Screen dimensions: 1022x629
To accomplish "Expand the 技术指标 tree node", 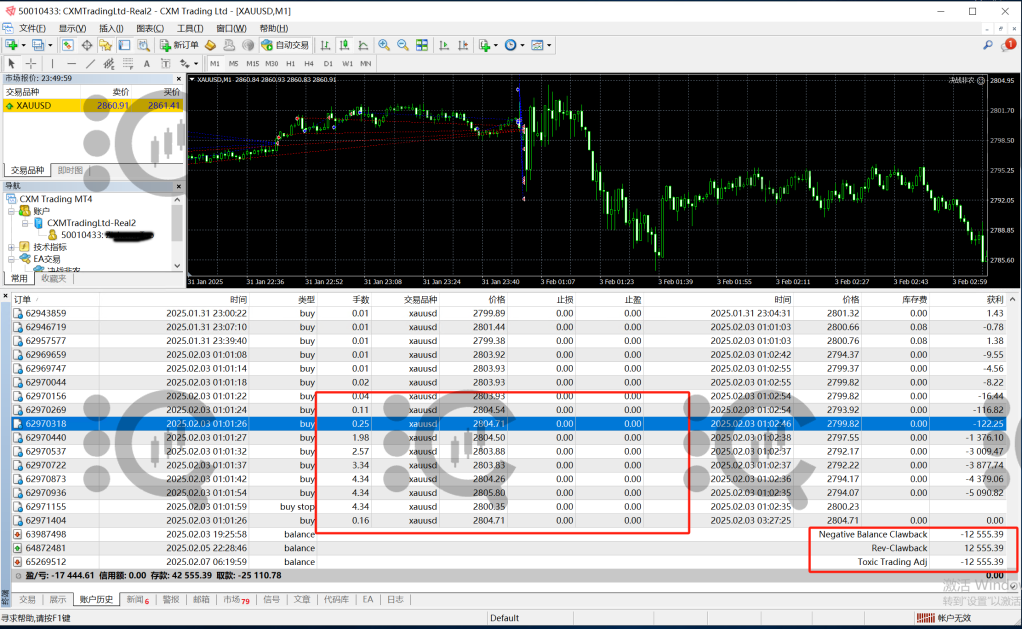I will pyautogui.click(x=11, y=247).
